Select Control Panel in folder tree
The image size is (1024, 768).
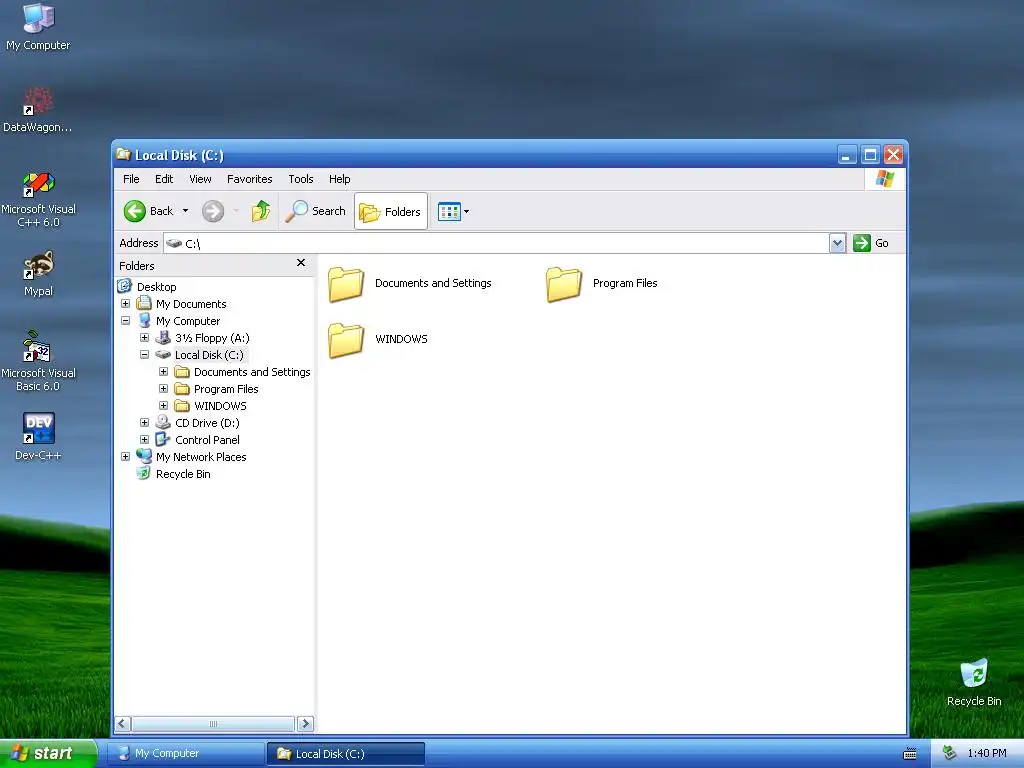207,440
